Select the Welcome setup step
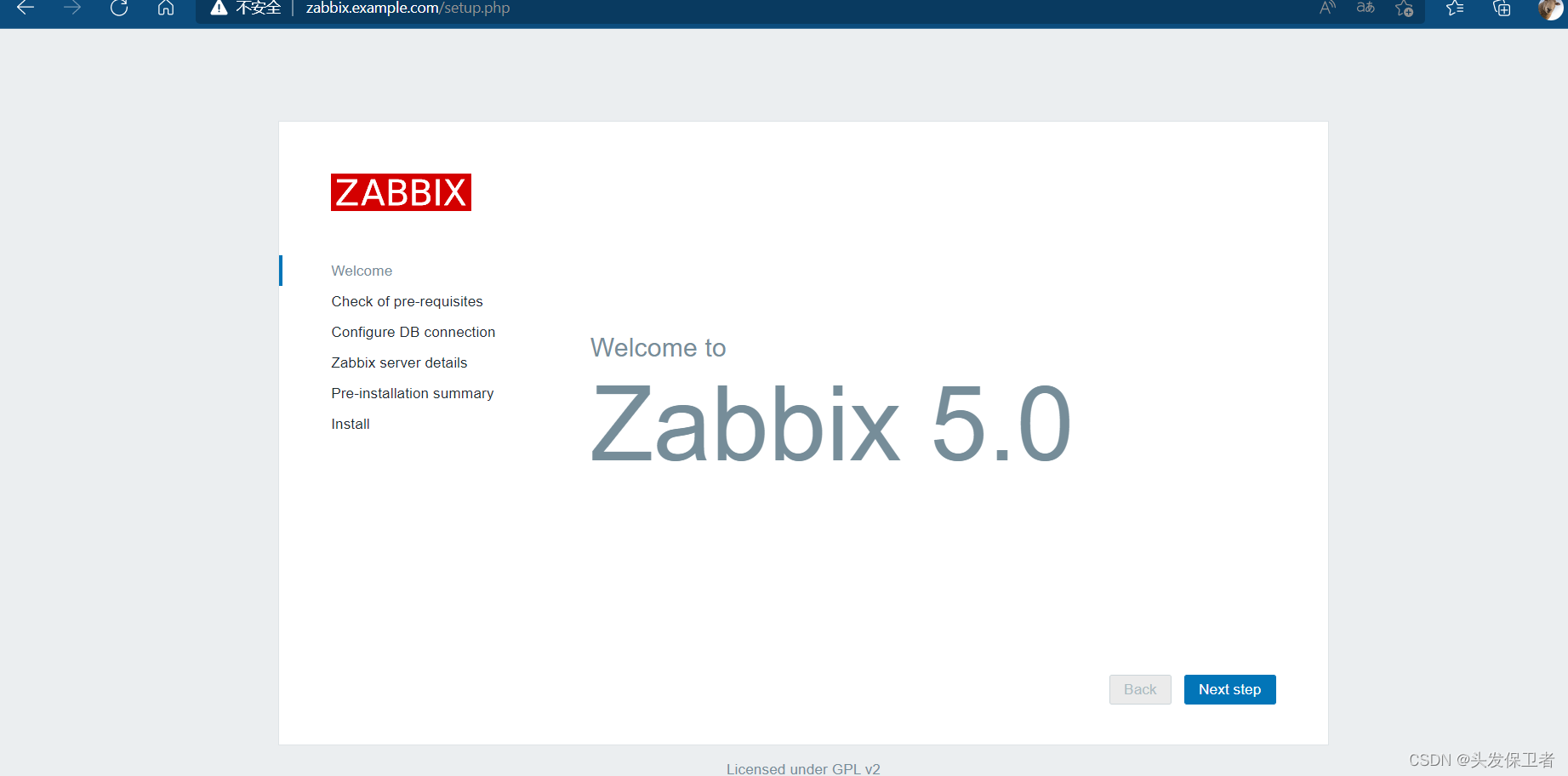The height and width of the screenshot is (776, 1568). 362,271
